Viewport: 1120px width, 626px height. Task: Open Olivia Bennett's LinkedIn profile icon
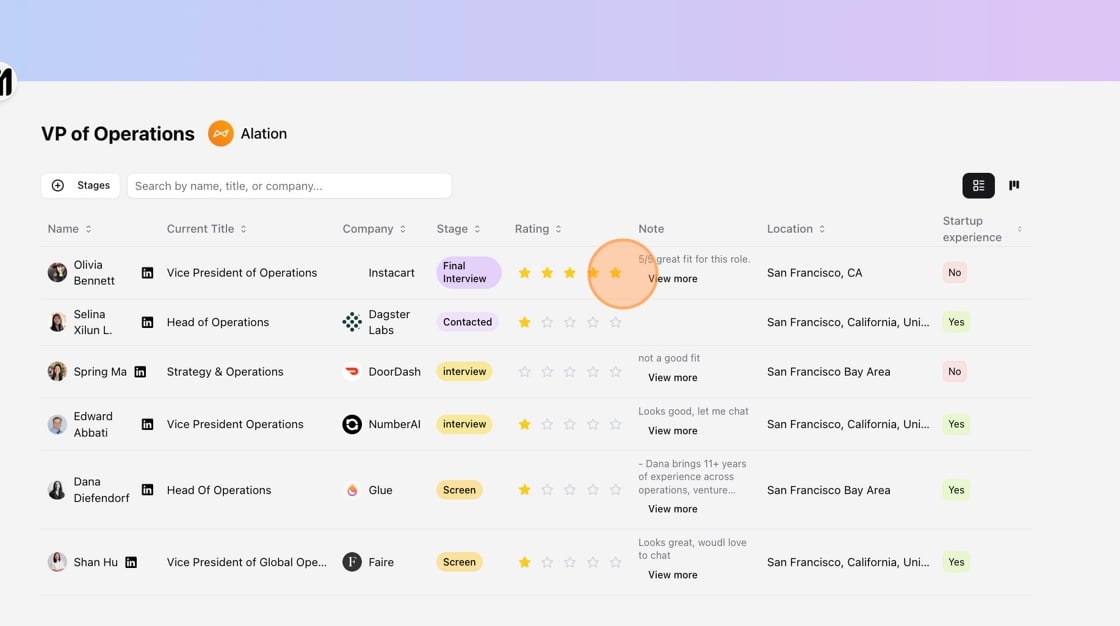click(147, 273)
